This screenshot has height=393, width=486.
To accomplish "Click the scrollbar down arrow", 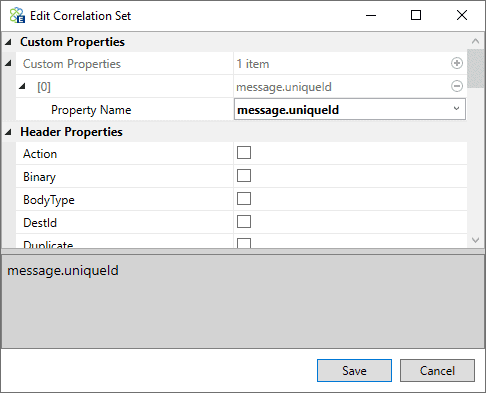I will pos(476,240).
